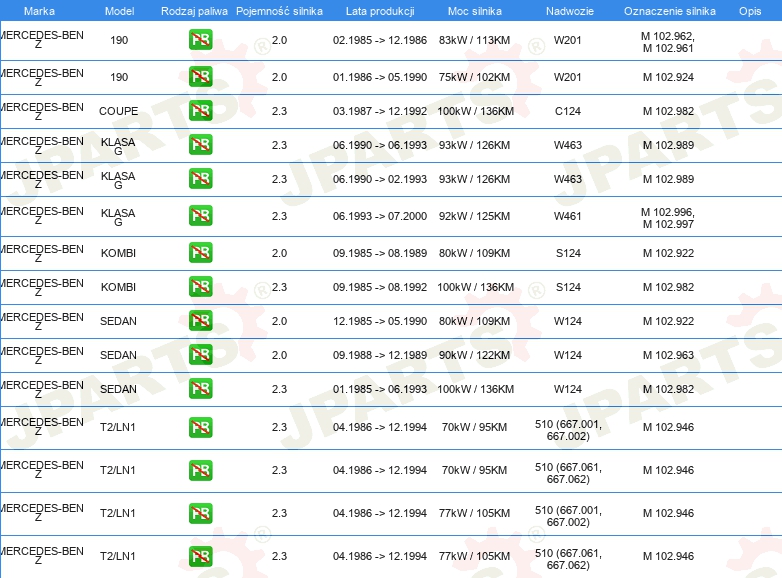This screenshot has height=578, width=782.
Task: Click fuel icon in the 01.1985 -> 06.1993 row
Action: [x=200, y=388]
